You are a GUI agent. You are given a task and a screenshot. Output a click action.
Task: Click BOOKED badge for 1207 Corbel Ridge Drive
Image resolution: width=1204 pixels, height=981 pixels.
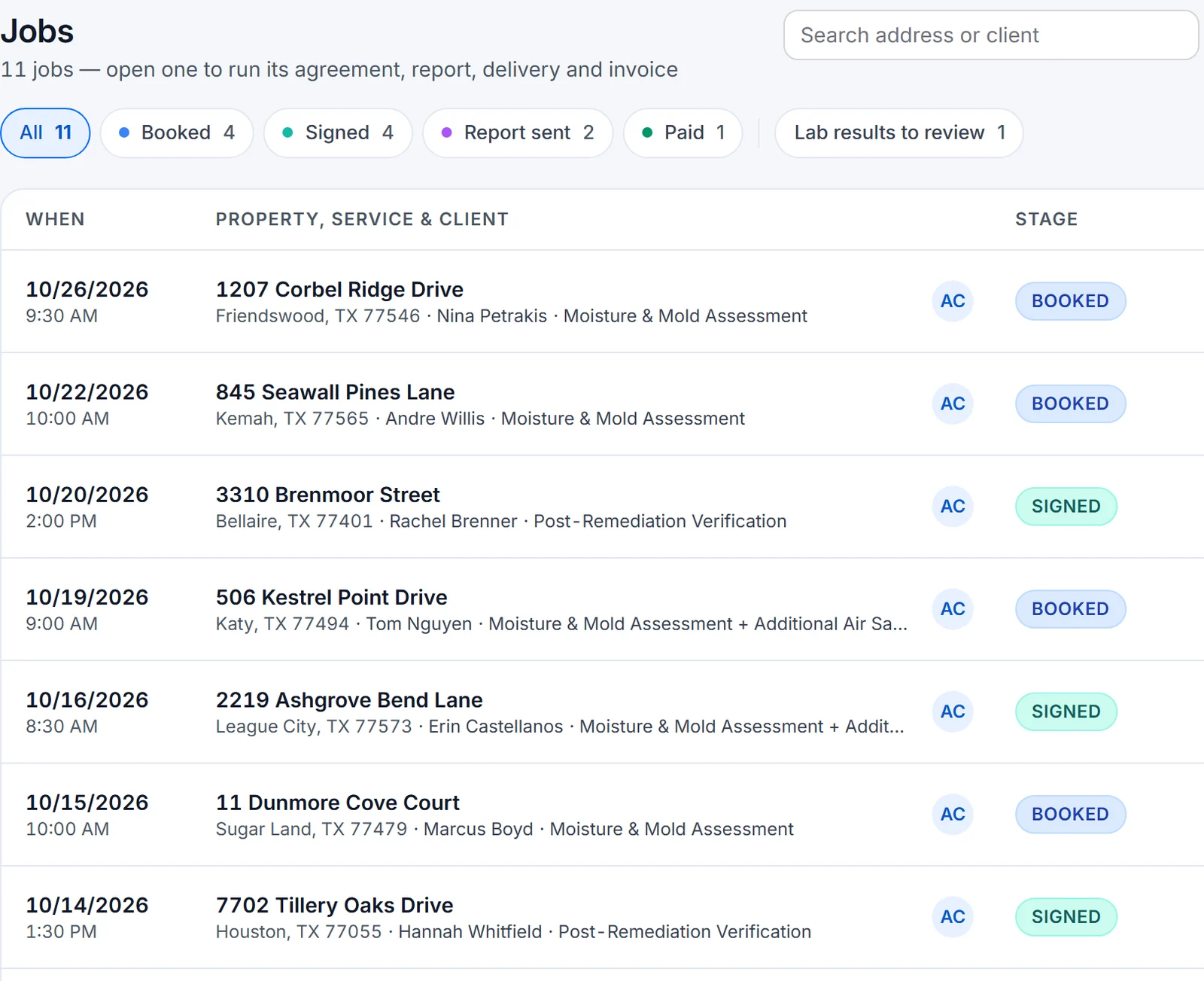click(1070, 301)
